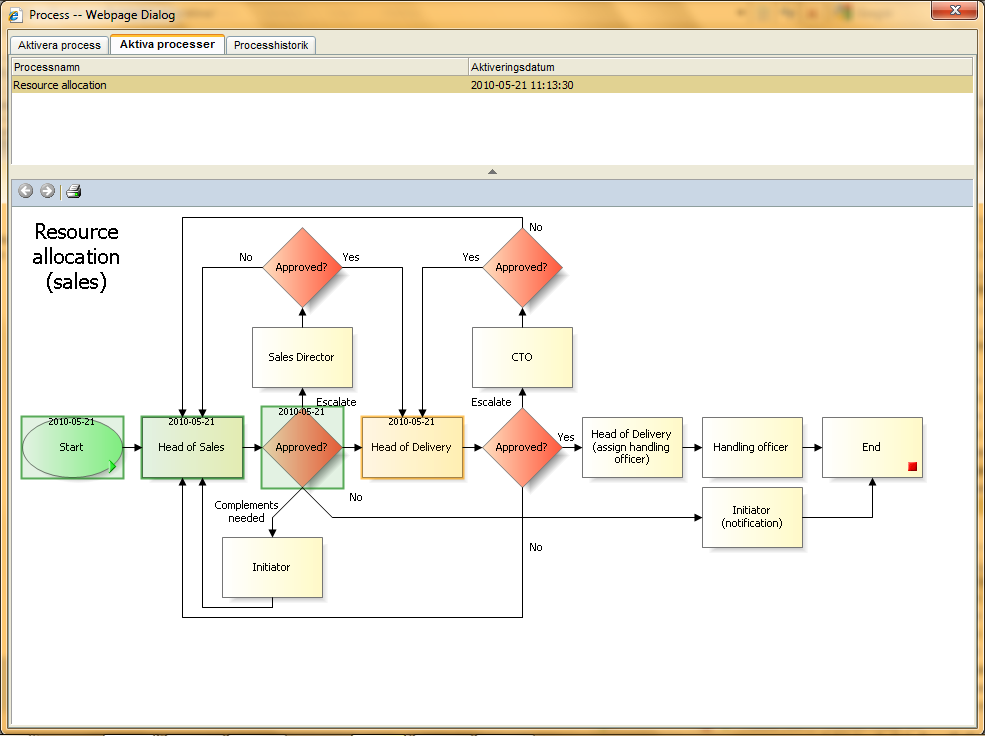This screenshot has height=736, width=985.
Task: Click the green Start node
Action: point(72,447)
